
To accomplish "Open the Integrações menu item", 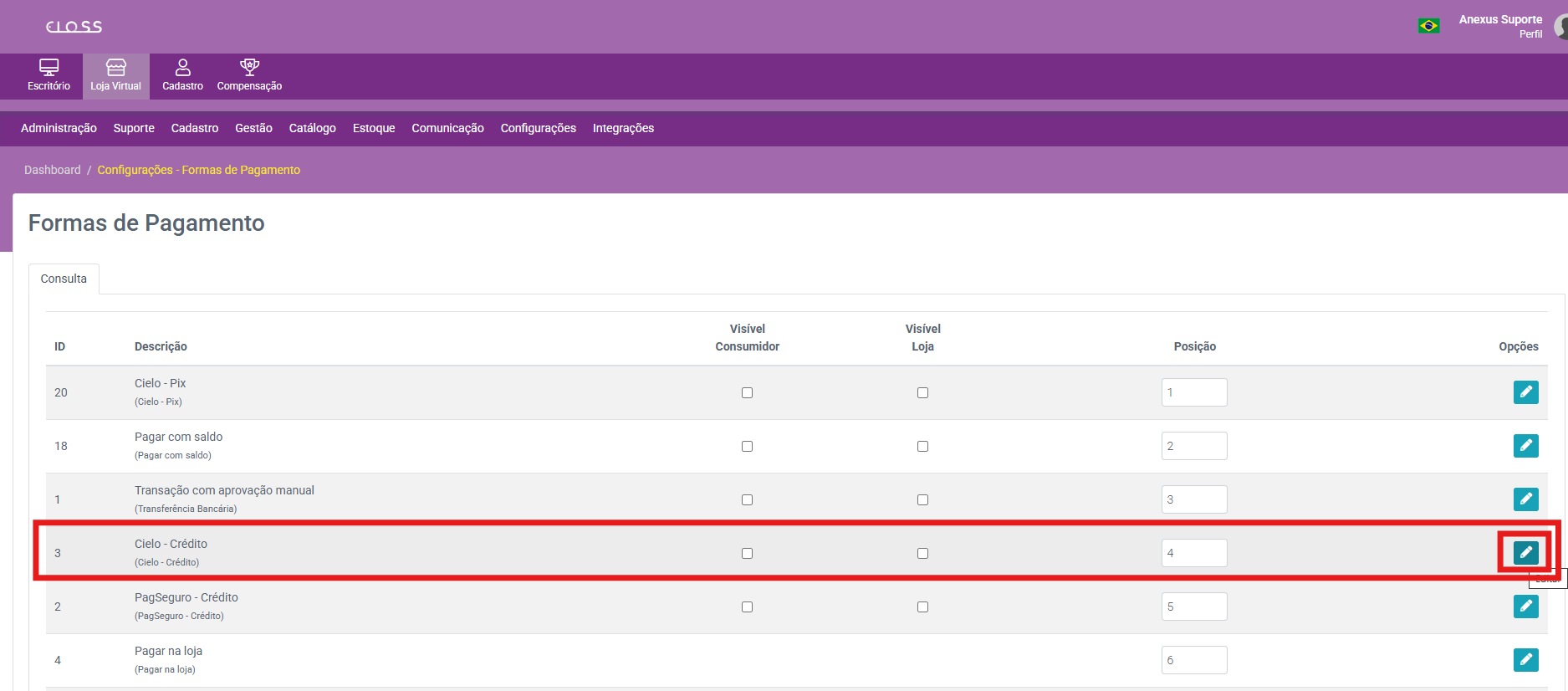I will coord(623,128).
